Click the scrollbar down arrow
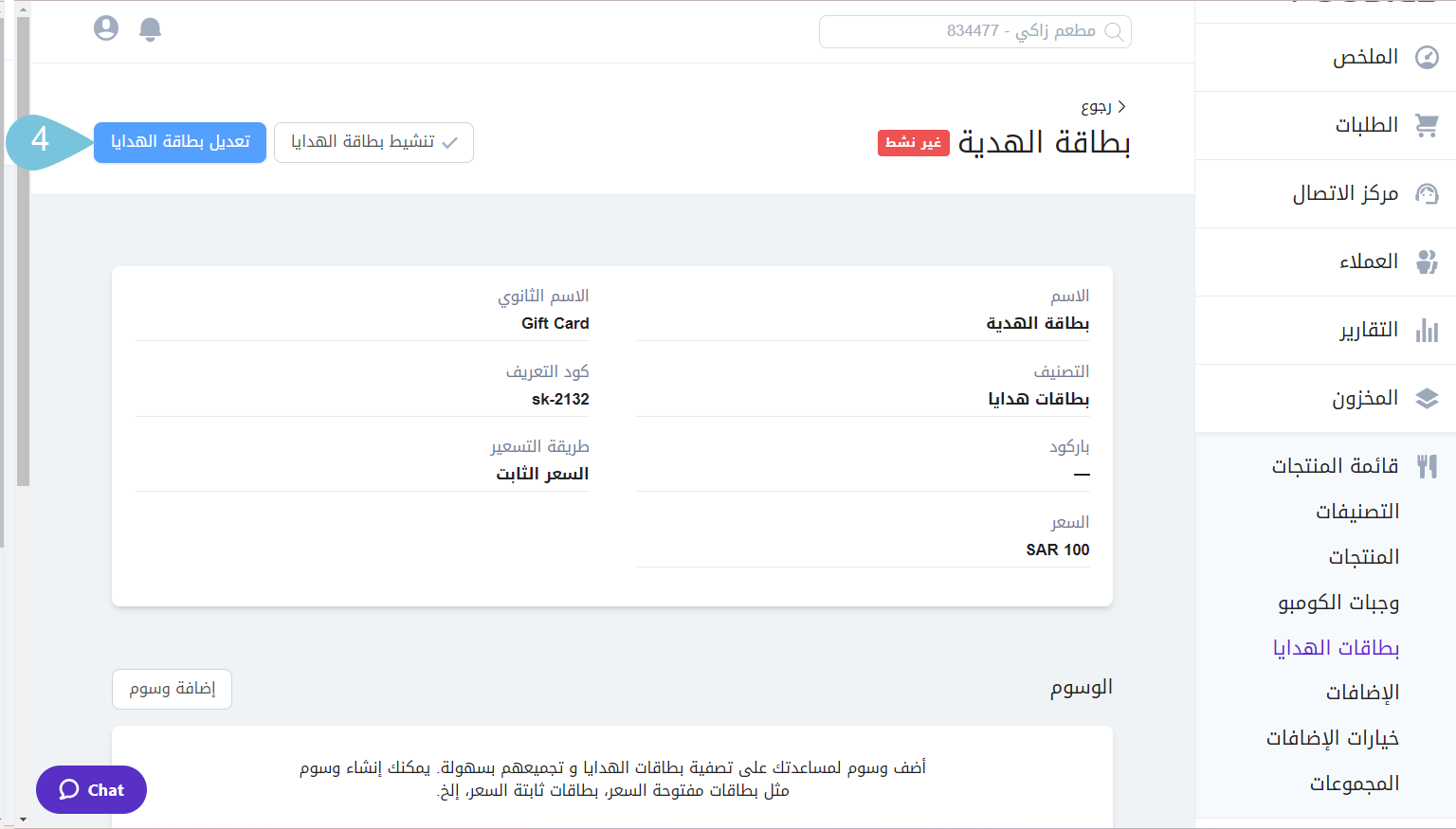Image resolution: width=1456 pixels, height=829 pixels. pyautogui.click(x=23, y=820)
